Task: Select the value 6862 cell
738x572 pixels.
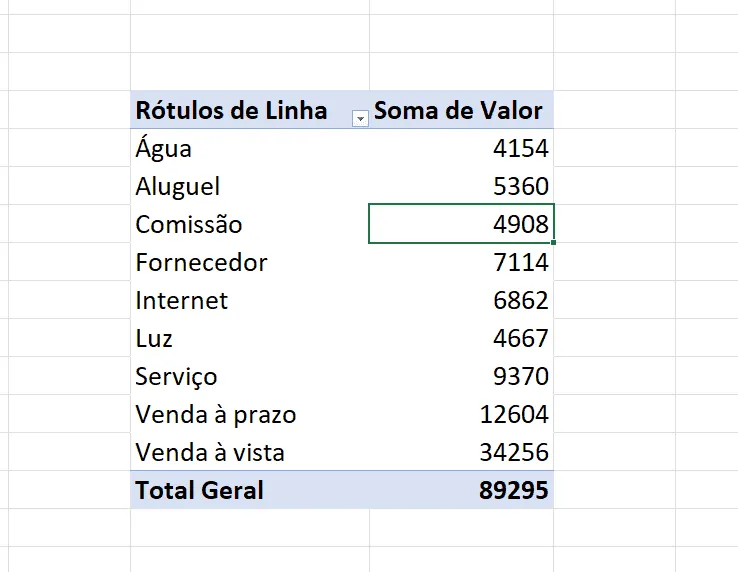Action: (461, 300)
